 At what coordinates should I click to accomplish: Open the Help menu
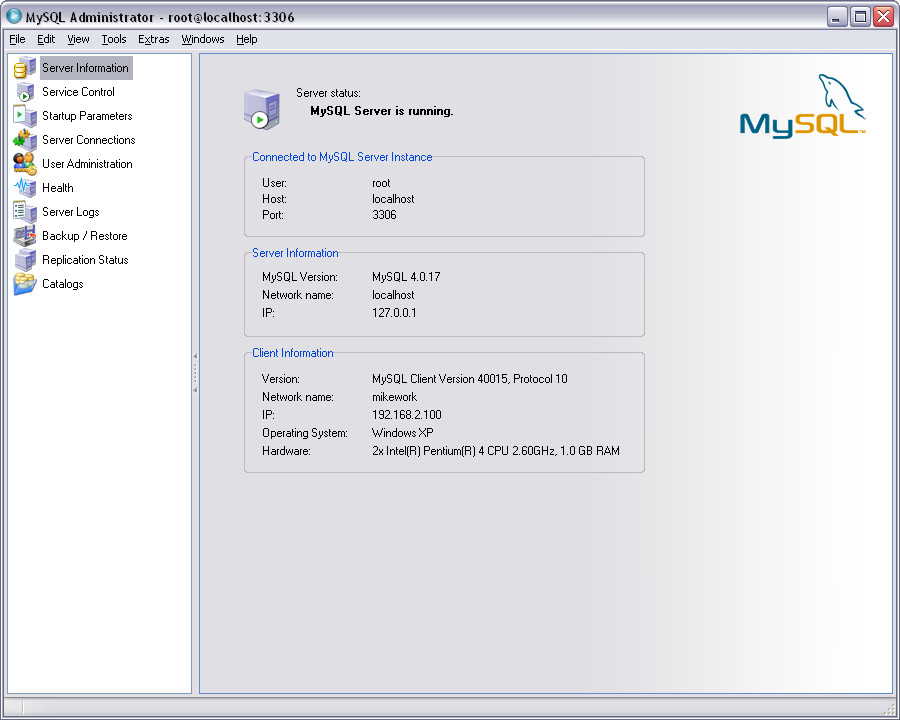[247, 39]
